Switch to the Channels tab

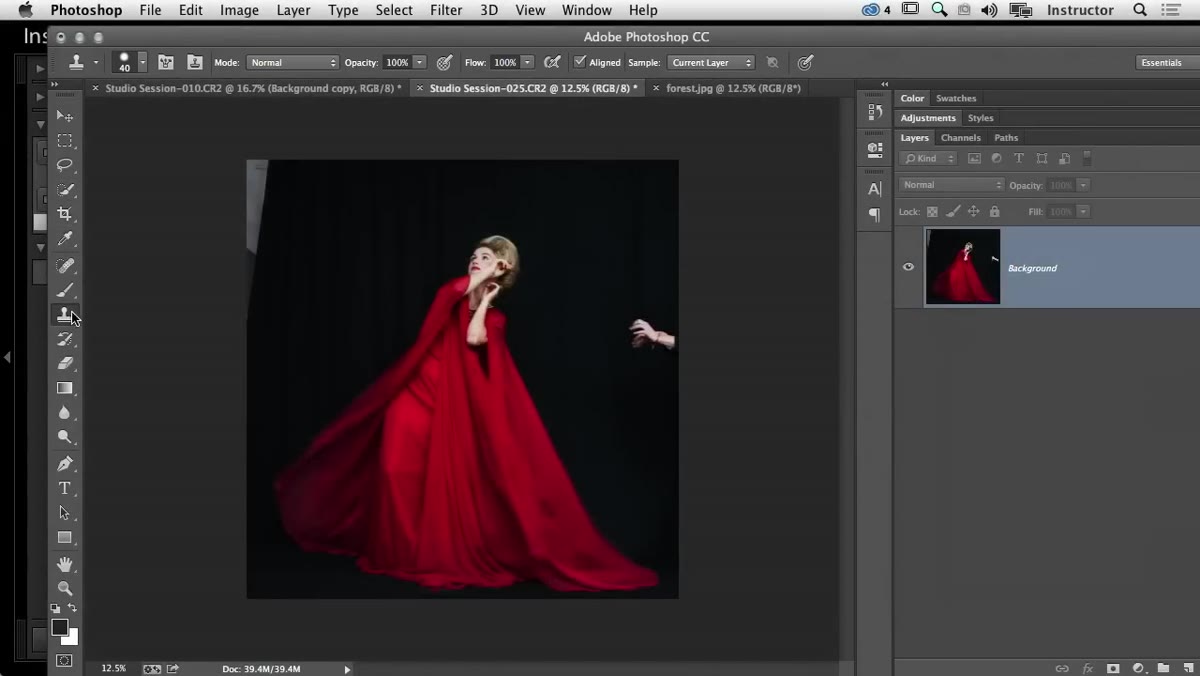[x=960, y=138]
